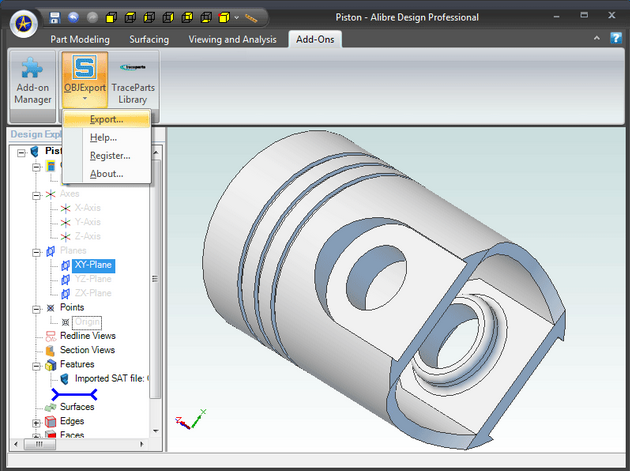Switch to the Viewing and Analysis tab
This screenshot has height=471, width=630.
point(233,39)
